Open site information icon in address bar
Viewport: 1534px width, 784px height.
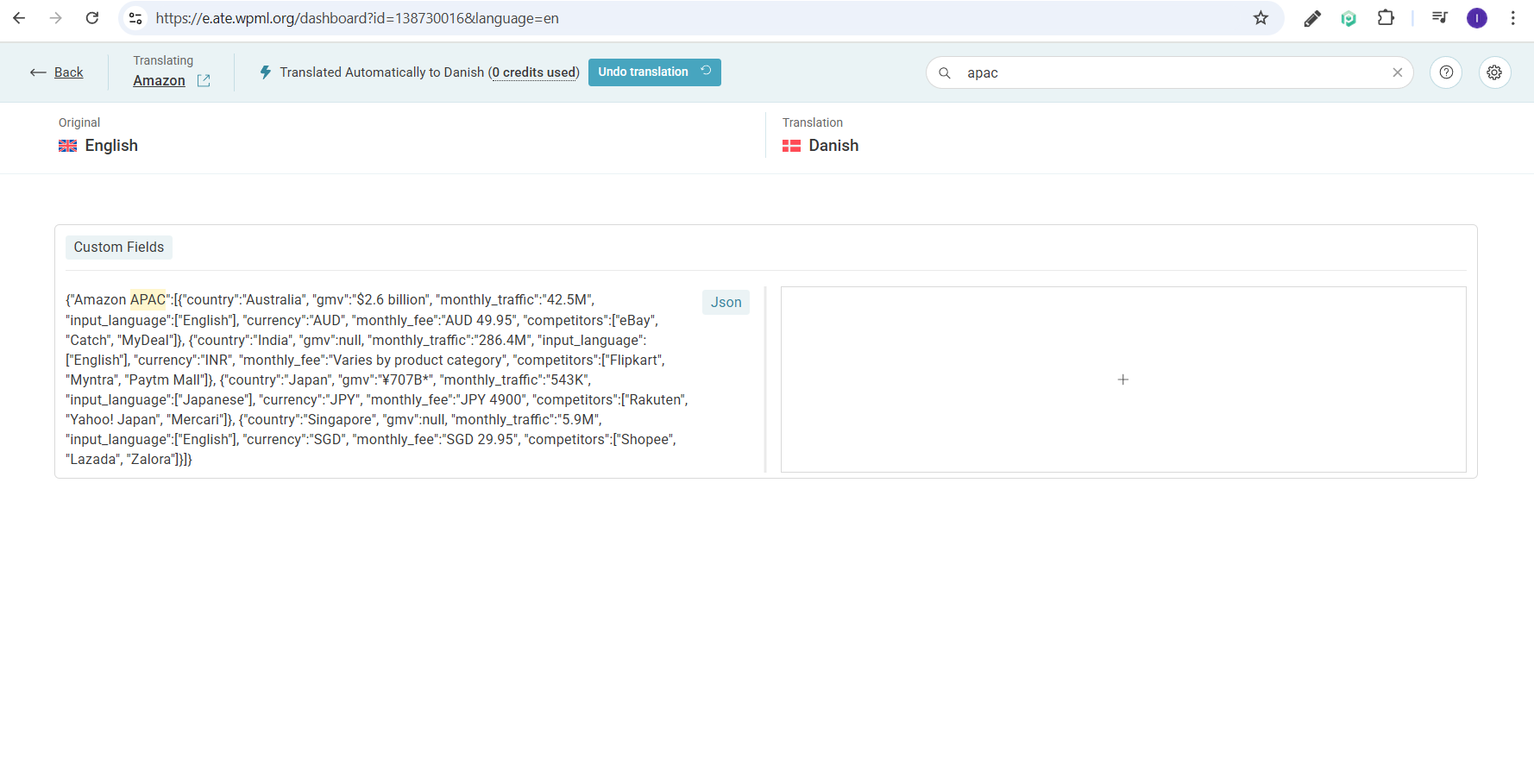pos(135,18)
